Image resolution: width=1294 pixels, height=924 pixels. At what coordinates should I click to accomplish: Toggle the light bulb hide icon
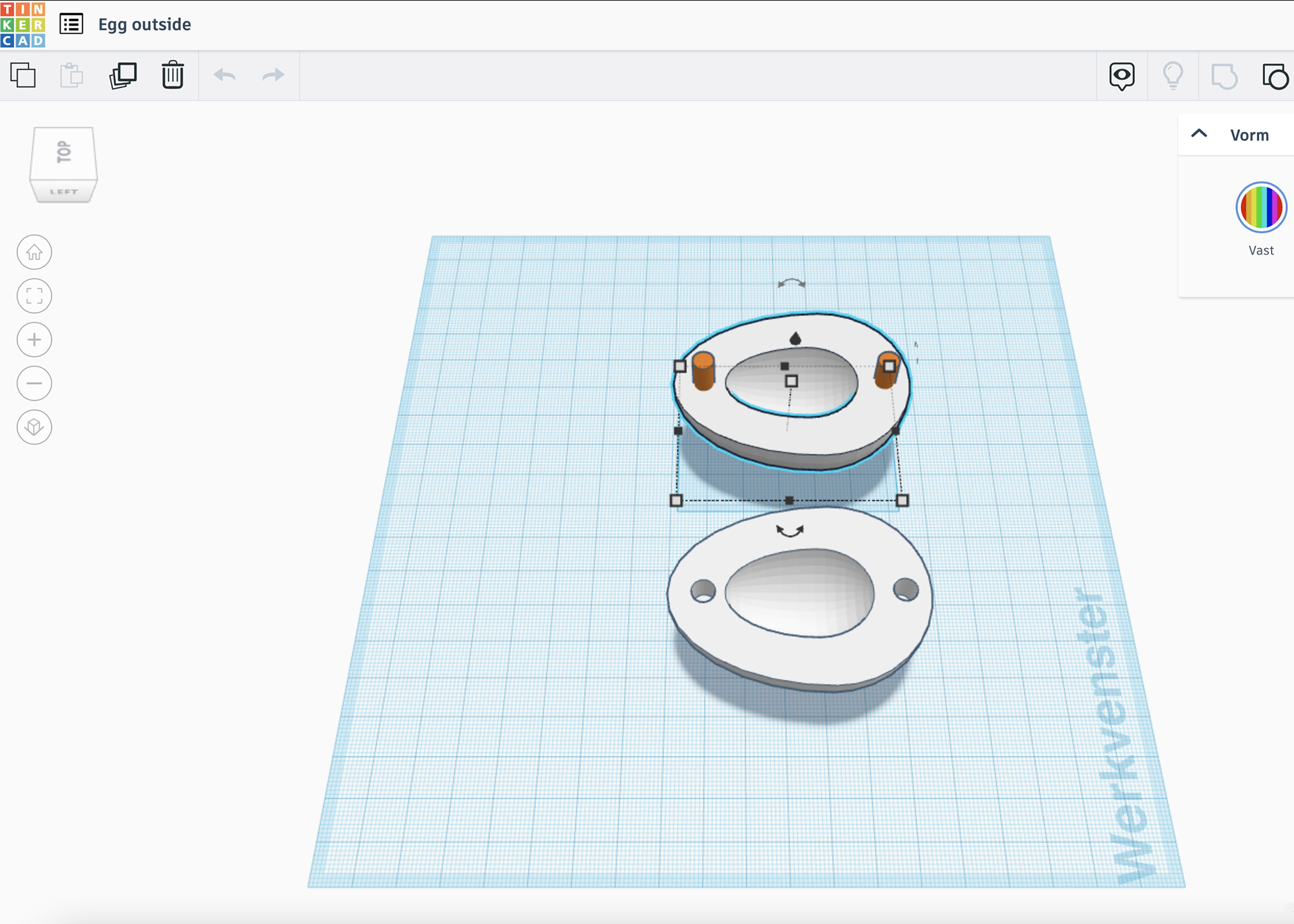tap(1173, 75)
